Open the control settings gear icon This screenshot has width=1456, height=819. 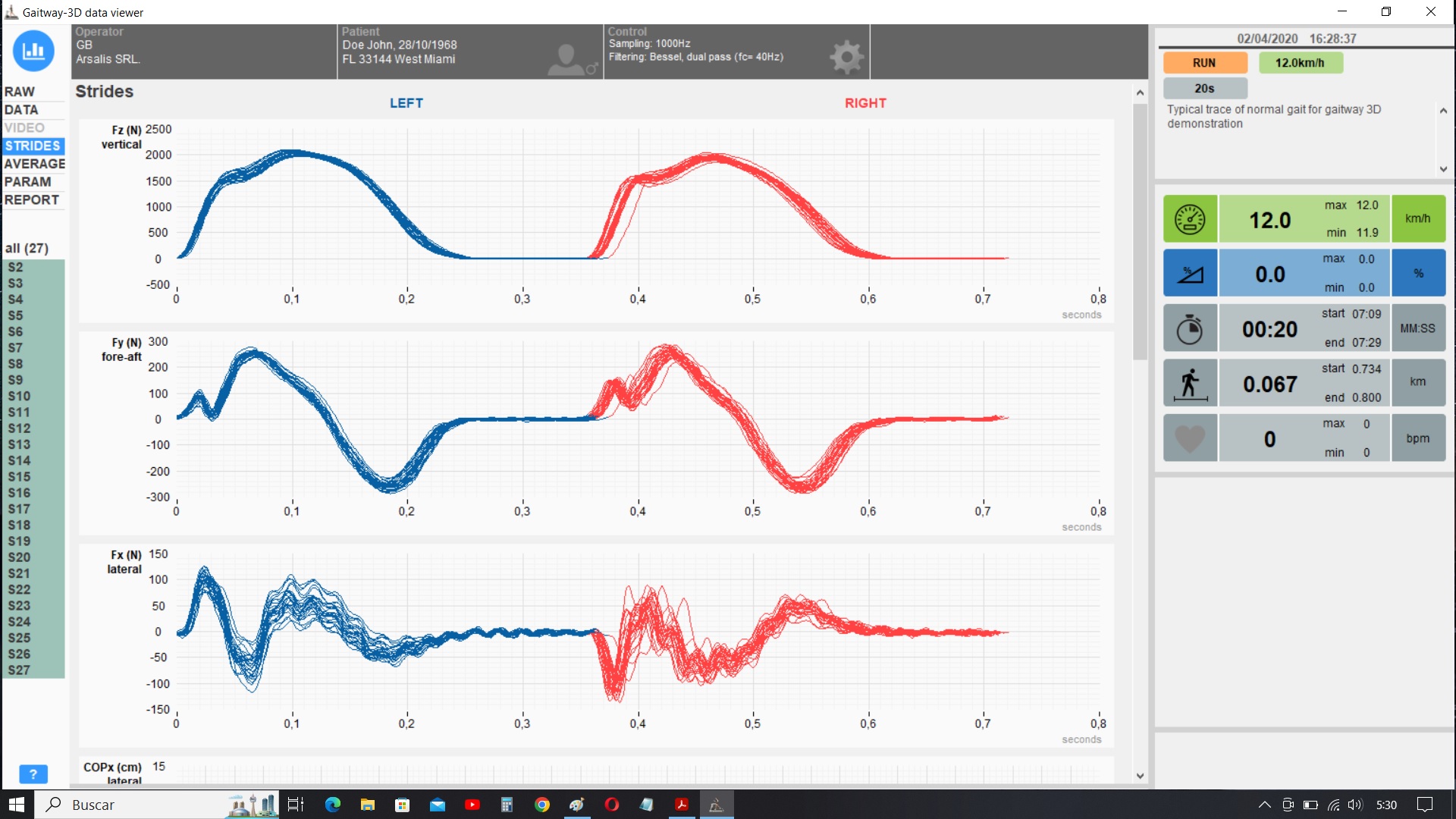tap(846, 57)
